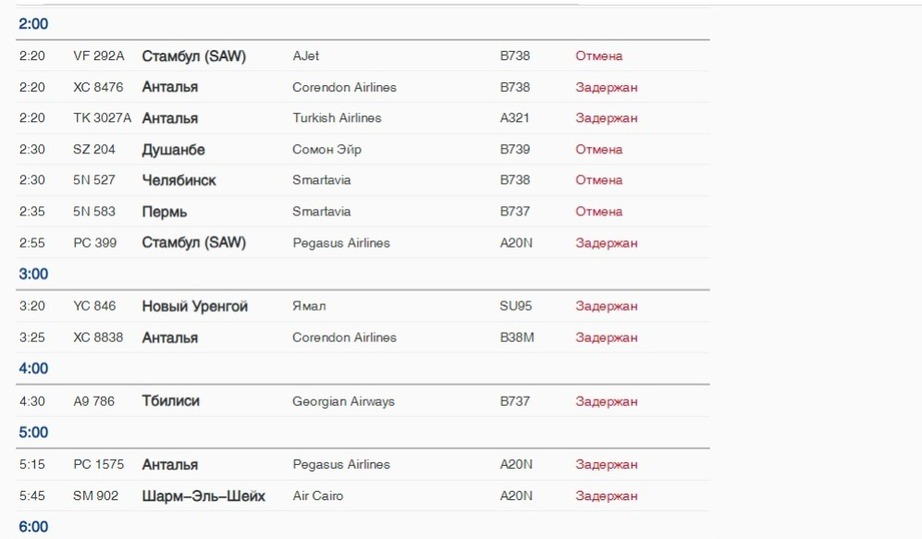This screenshot has width=922, height=539.
Task: Click Стамбул (SAW) Pegasus flight PC 399
Action: [193, 243]
